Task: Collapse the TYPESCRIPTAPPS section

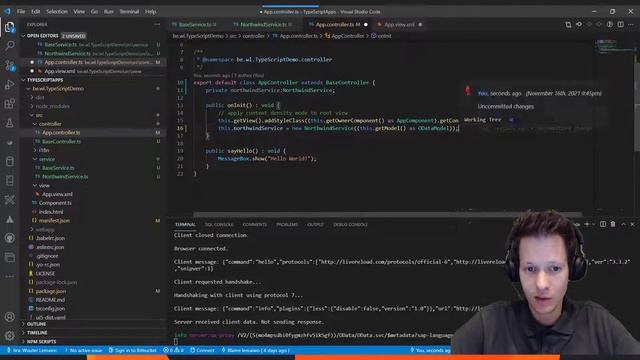Action: coord(24,80)
